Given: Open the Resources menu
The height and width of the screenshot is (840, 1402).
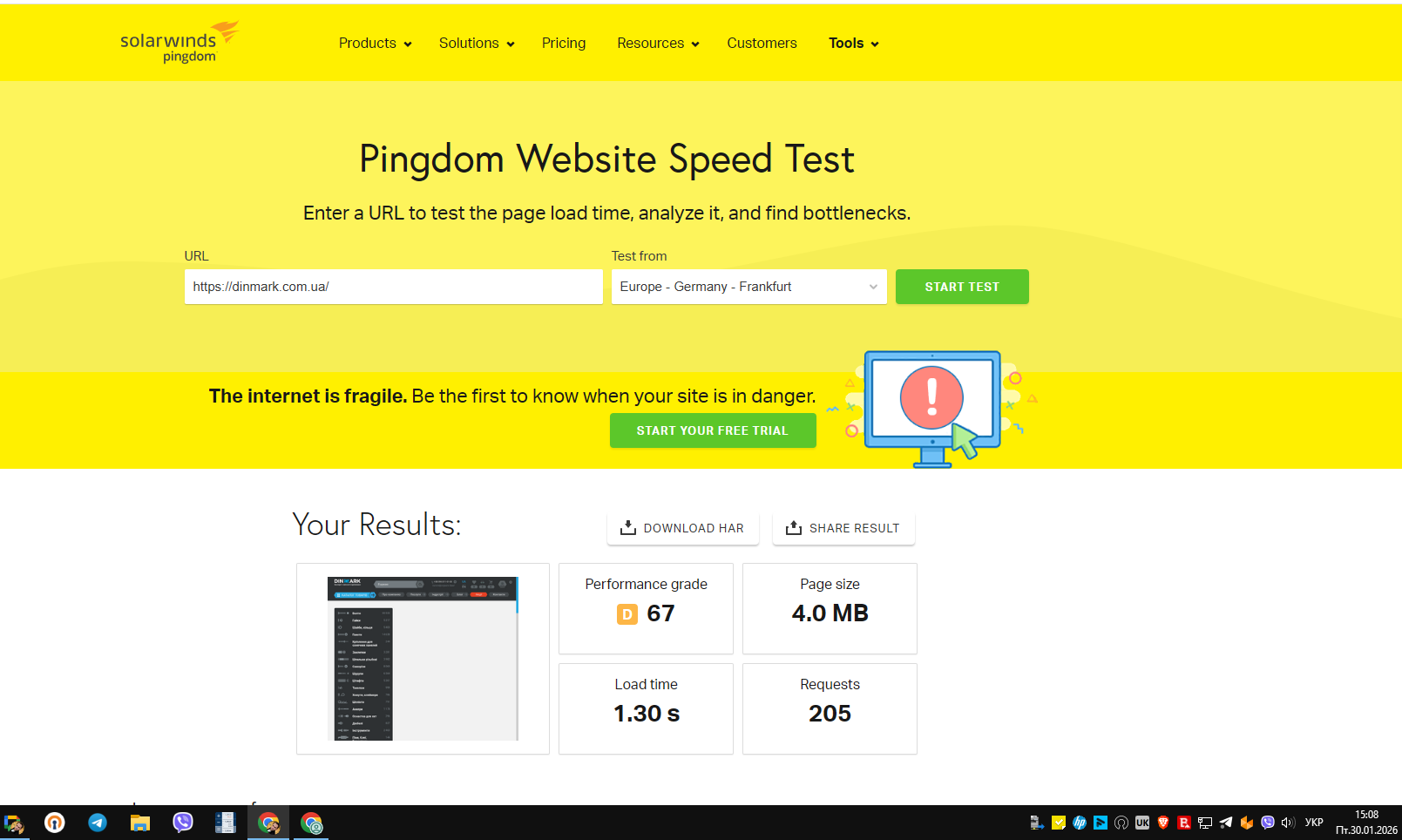Looking at the screenshot, I should coord(658,44).
